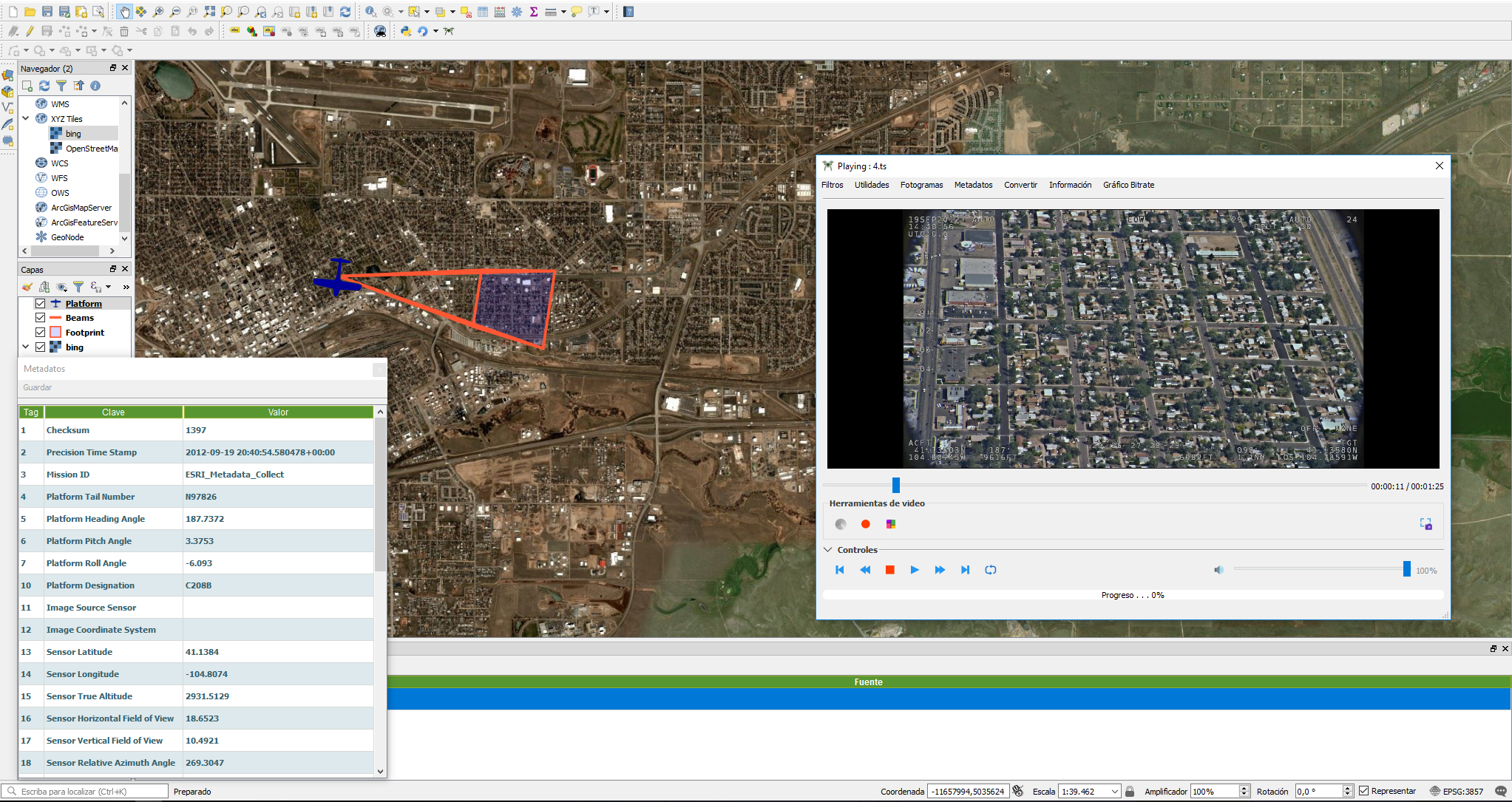
Task: Collapse the XYZ Tiles tree node
Action: coord(26,118)
